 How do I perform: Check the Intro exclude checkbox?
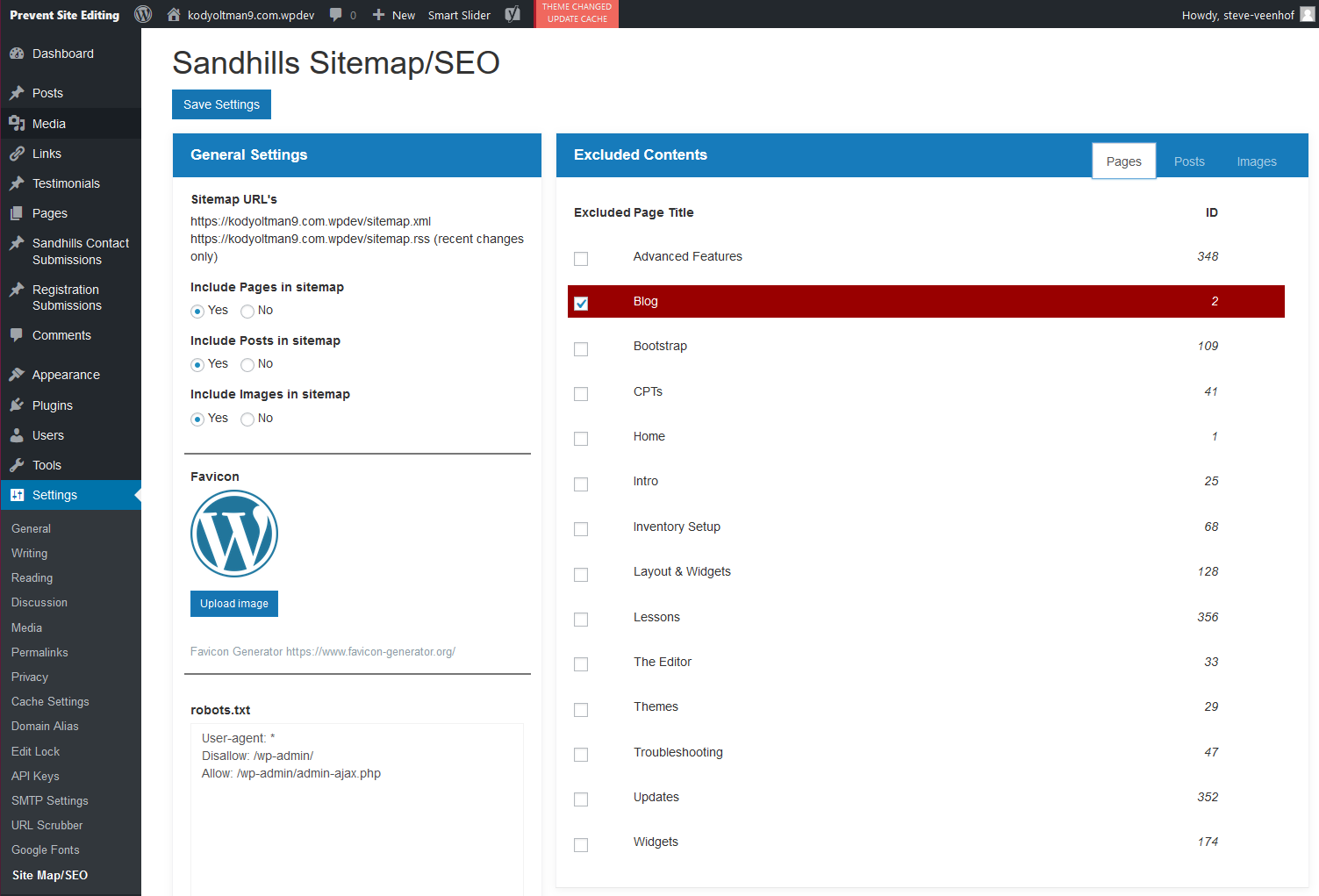click(x=581, y=484)
